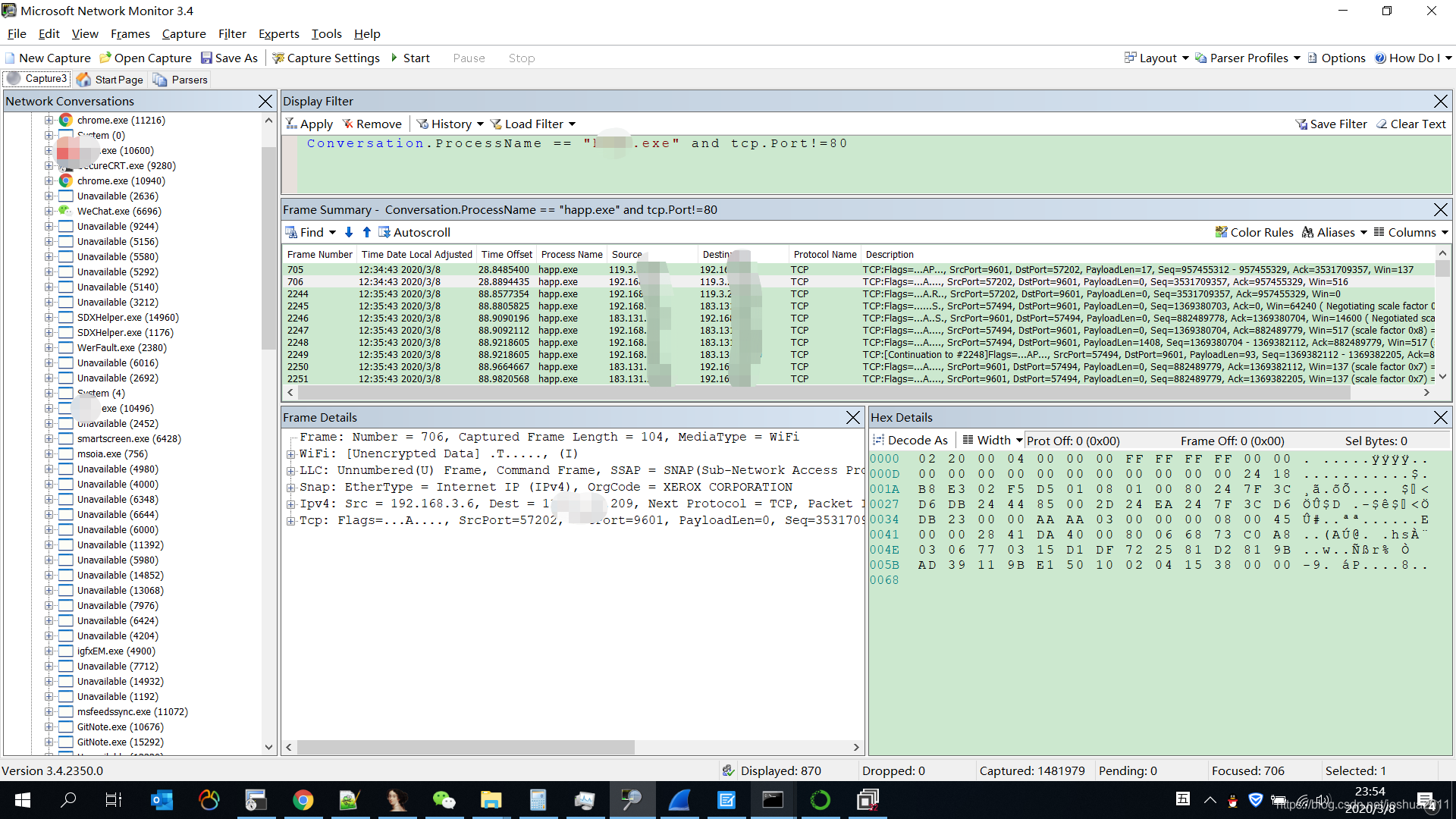Screen dimensions: 1456x819
Task: Click the Find down arrow icon
Action: click(x=349, y=233)
